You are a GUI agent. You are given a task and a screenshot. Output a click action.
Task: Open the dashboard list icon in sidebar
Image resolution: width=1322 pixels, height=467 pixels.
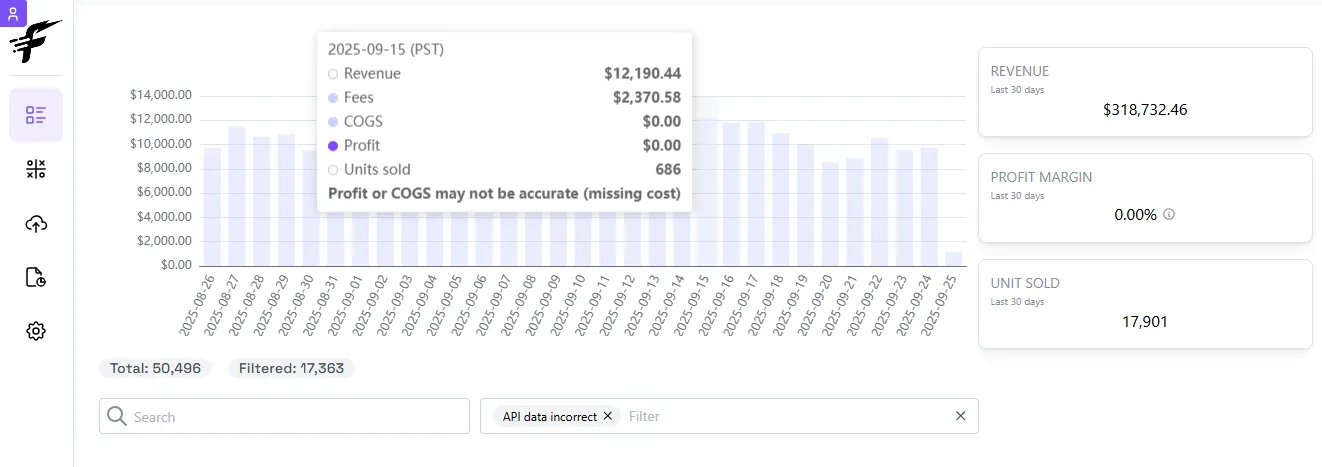36,115
